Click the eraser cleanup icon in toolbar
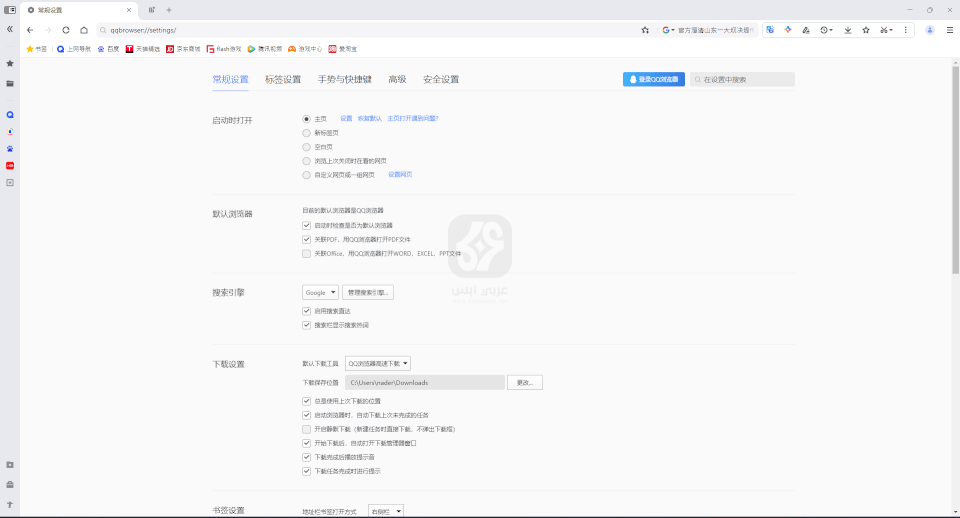 pyautogui.click(x=806, y=30)
